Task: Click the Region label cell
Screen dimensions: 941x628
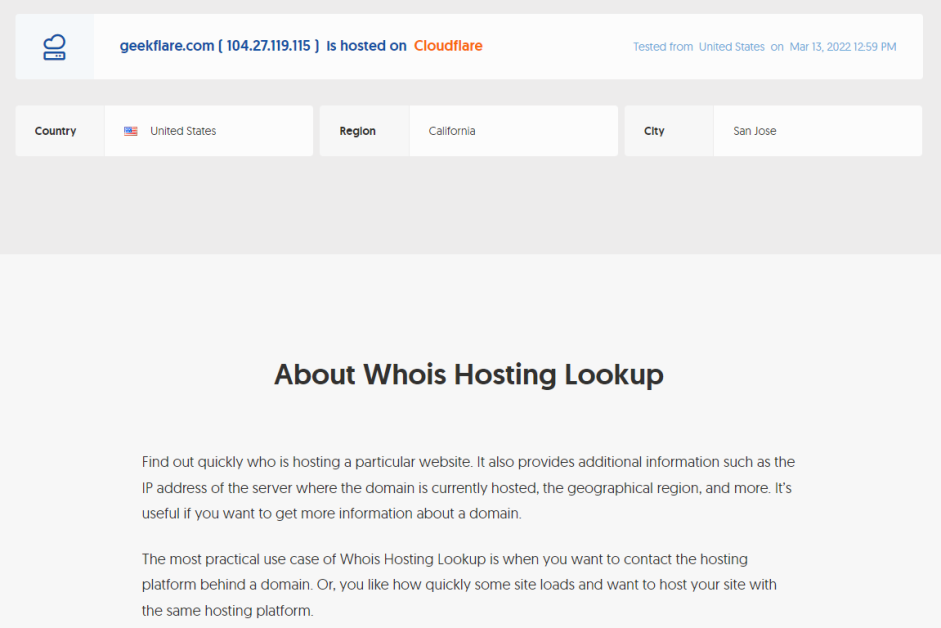Action: (x=365, y=131)
